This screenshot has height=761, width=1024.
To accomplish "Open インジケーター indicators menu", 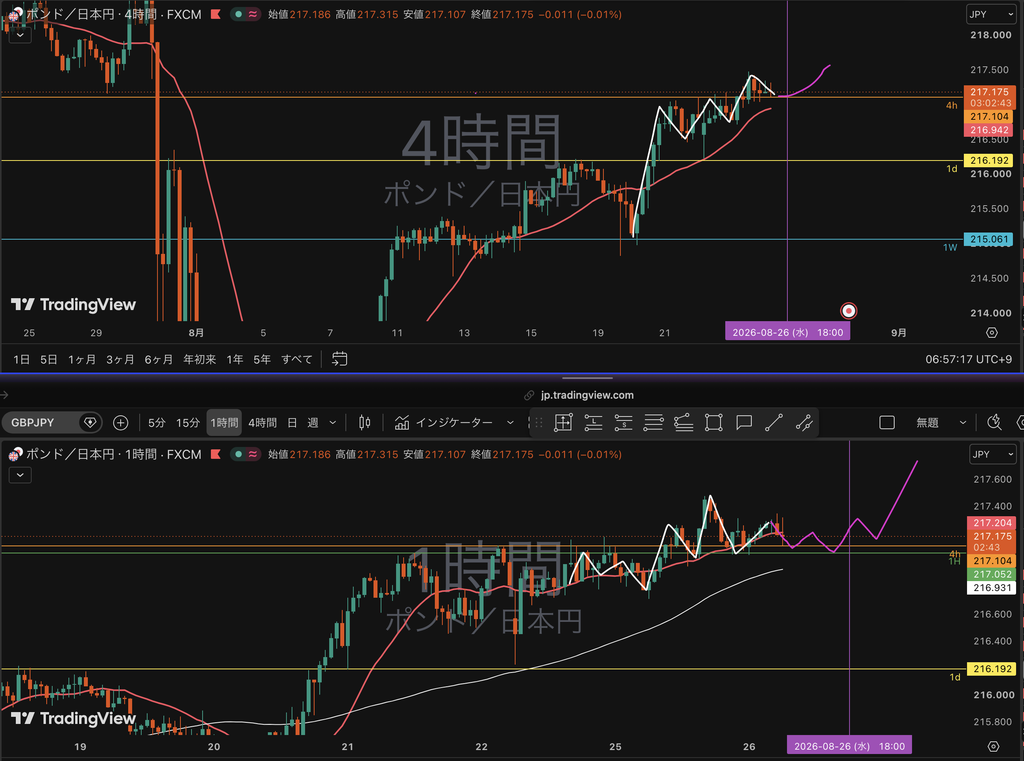I will pyautogui.click(x=444, y=423).
